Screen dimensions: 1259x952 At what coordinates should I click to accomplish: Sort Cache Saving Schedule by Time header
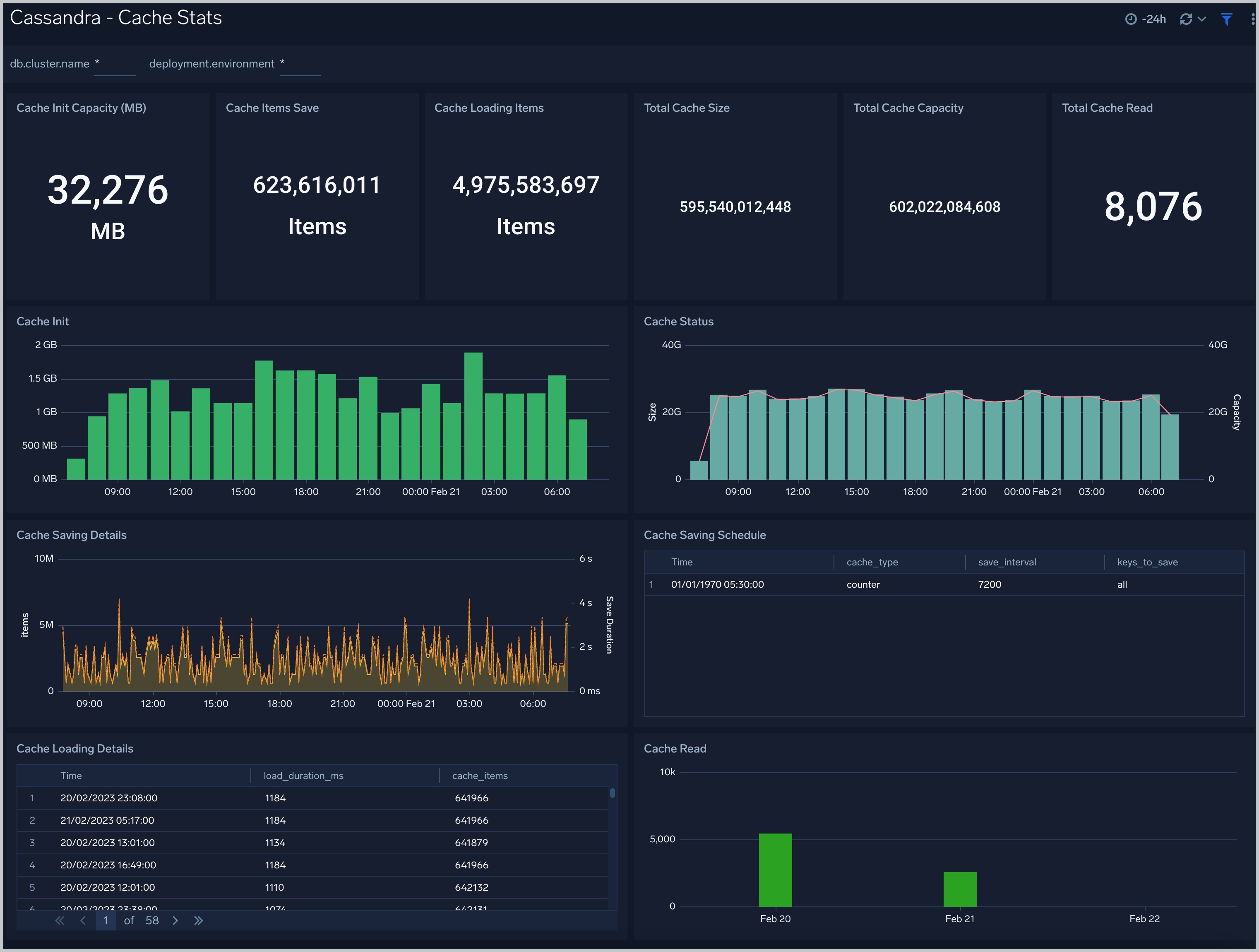tap(682, 563)
